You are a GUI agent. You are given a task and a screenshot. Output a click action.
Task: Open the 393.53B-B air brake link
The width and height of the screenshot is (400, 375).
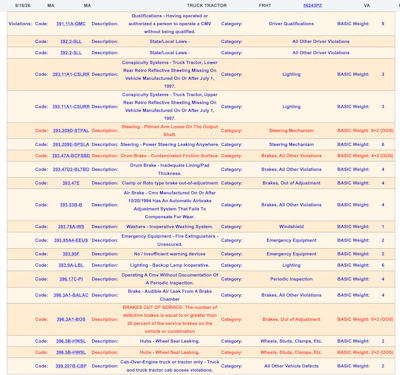(71, 205)
